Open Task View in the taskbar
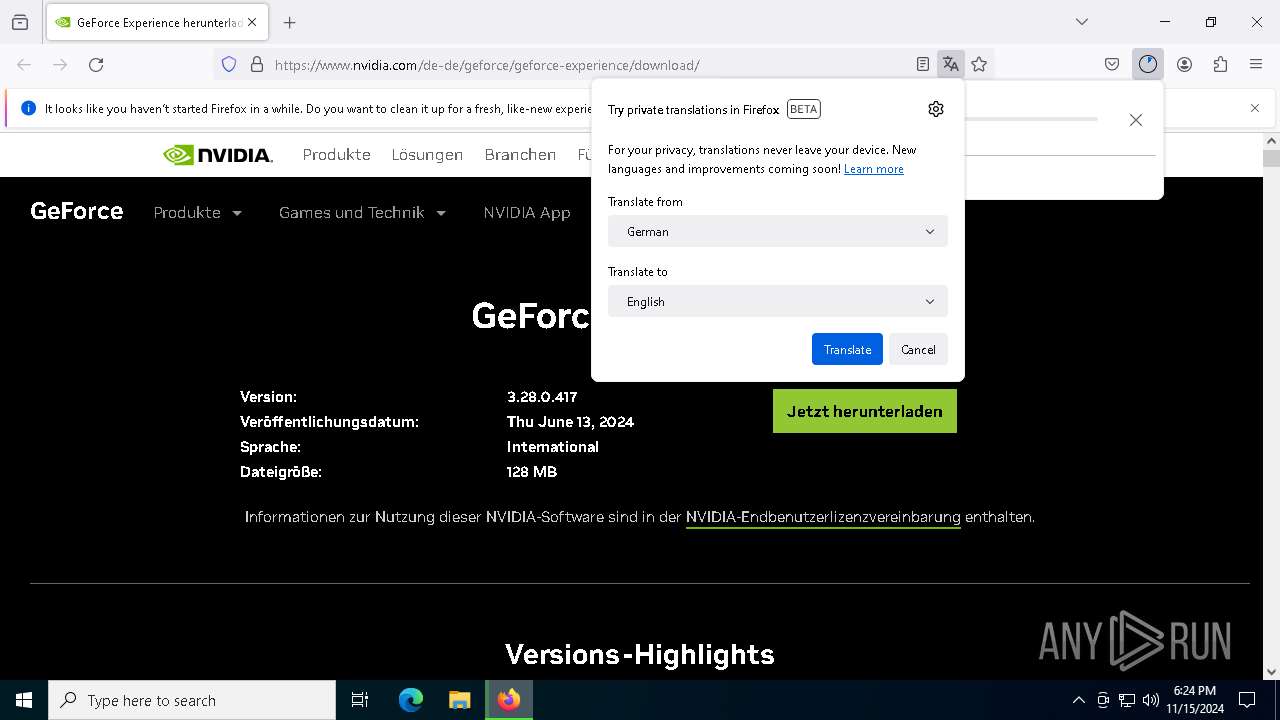This screenshot has height=720, width=1280. pos(360,700)
